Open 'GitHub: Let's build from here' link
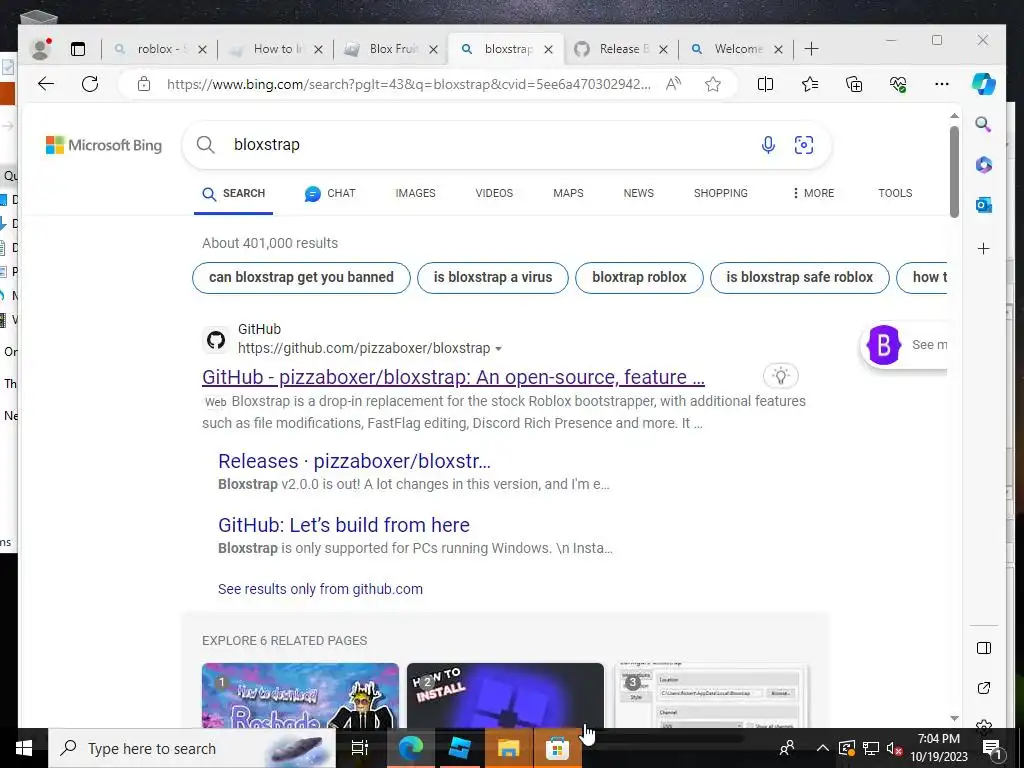The height and width of the screenshot is (768, 1024). (x=344, y=525)
